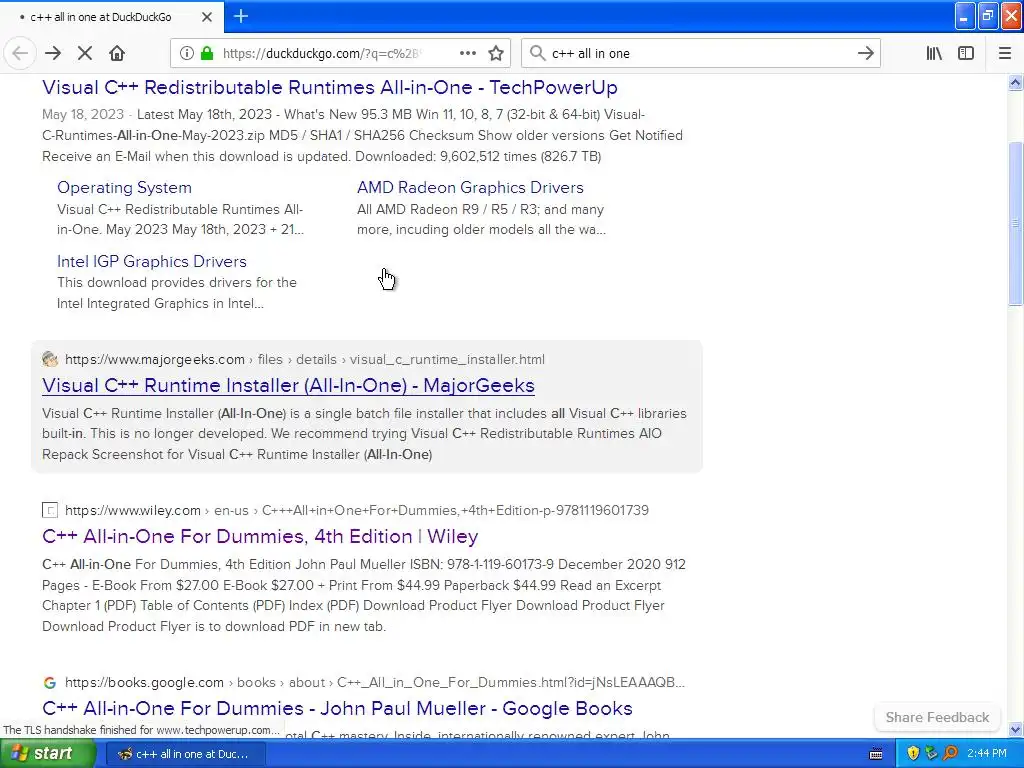Click the page scrollbar up arrow

1015,82
